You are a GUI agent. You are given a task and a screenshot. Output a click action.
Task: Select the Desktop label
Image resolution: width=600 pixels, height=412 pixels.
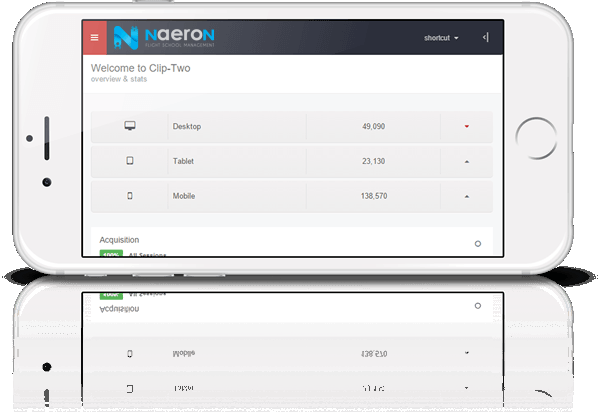[x=187, y=126]
